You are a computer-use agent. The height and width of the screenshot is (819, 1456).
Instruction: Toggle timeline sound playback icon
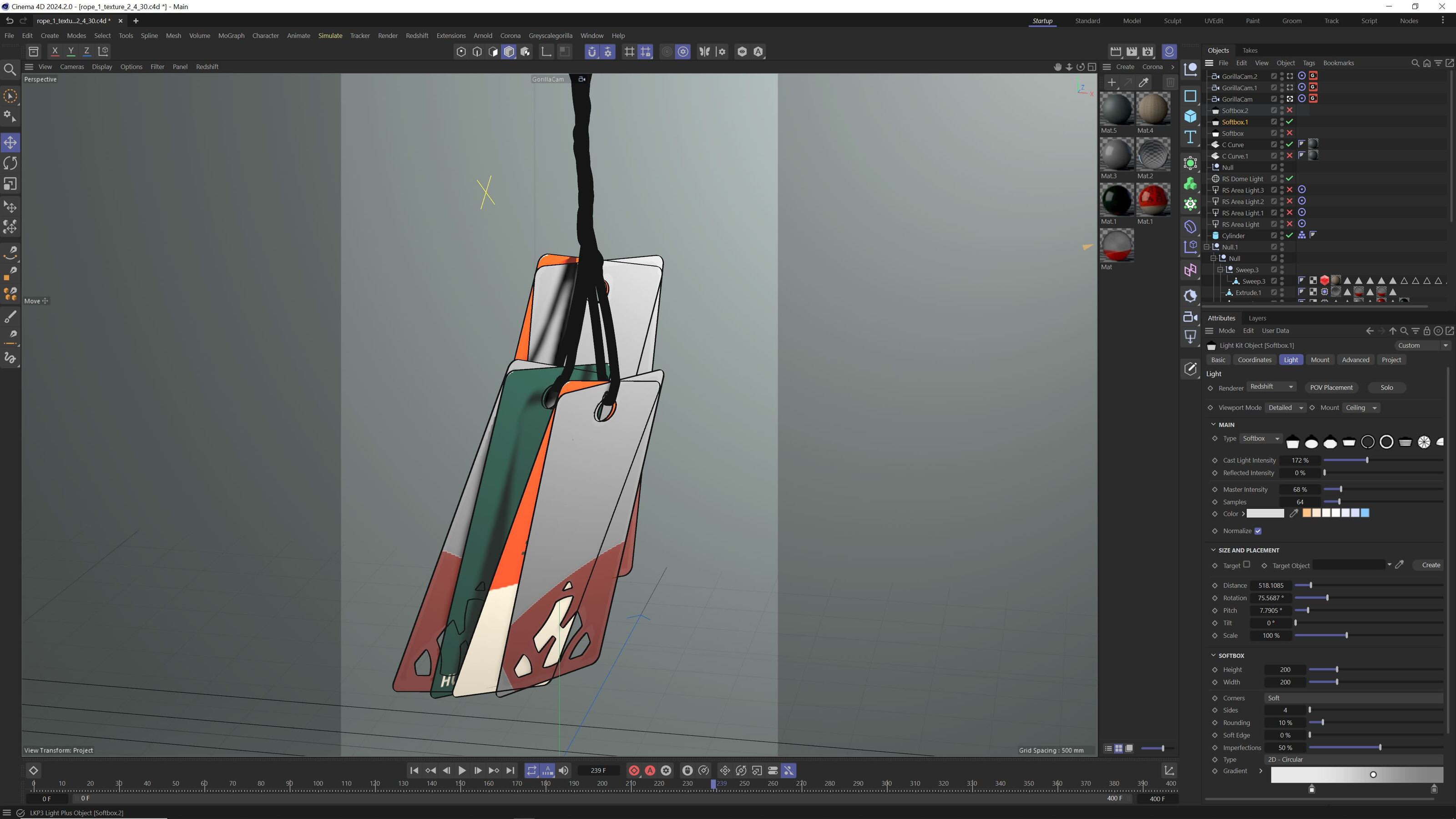click(564, 770)
